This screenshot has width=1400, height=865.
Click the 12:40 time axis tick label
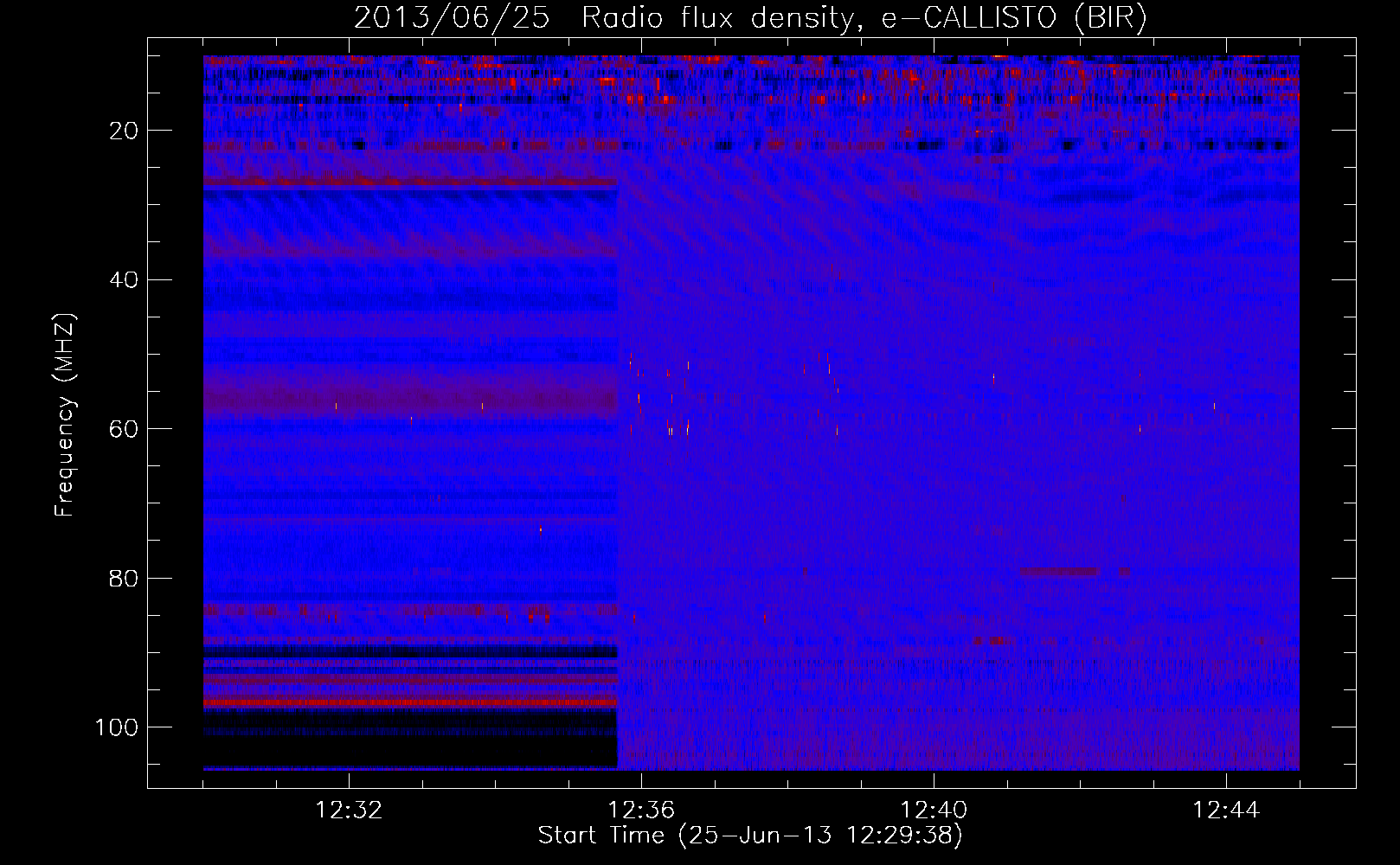(x=934, y=811)
